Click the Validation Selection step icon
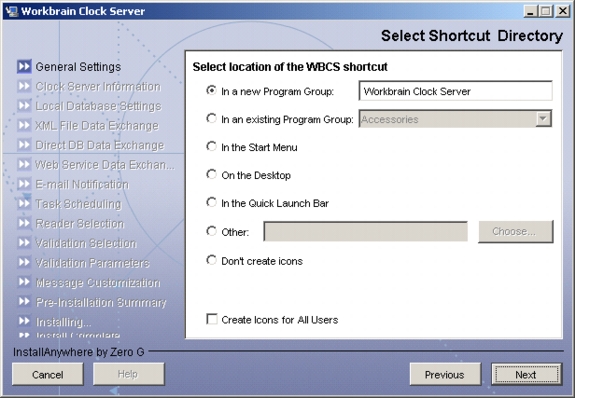The image size is (591, 415). (24, 243)
